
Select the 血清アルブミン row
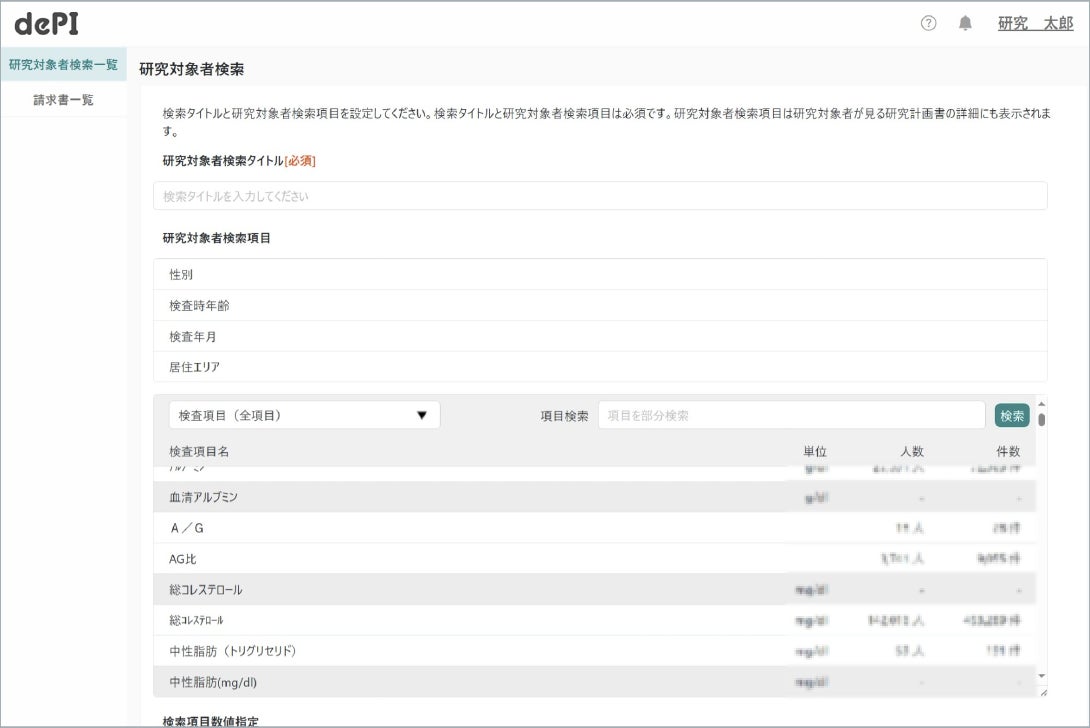(x=594, y=497)
